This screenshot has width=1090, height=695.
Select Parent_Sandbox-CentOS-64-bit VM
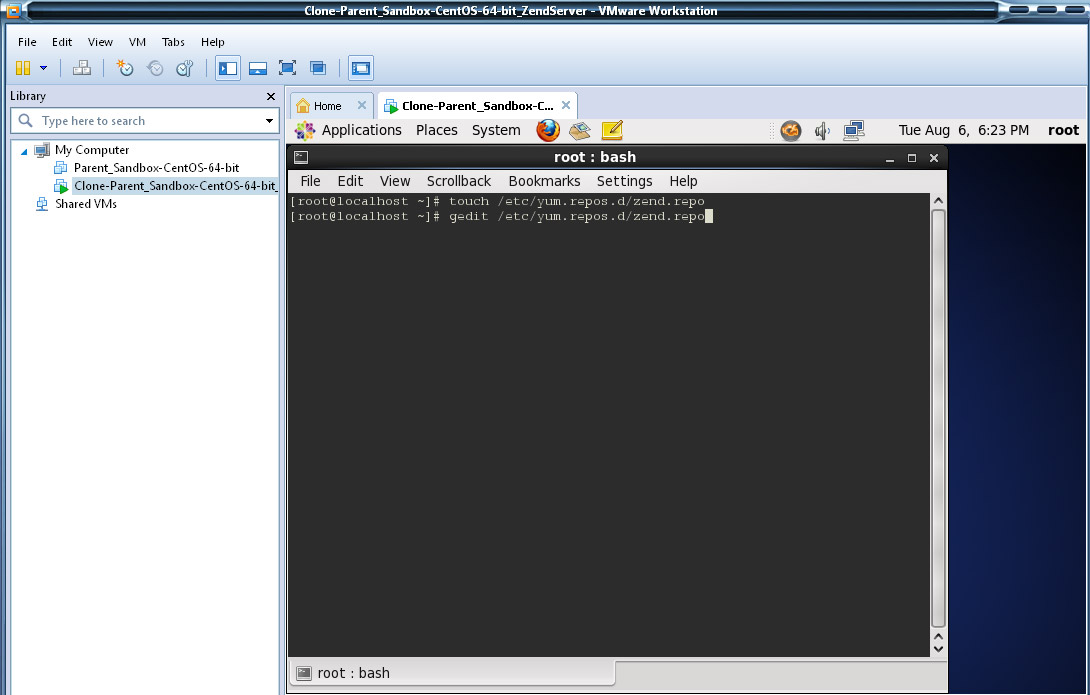tap(156, 167)
